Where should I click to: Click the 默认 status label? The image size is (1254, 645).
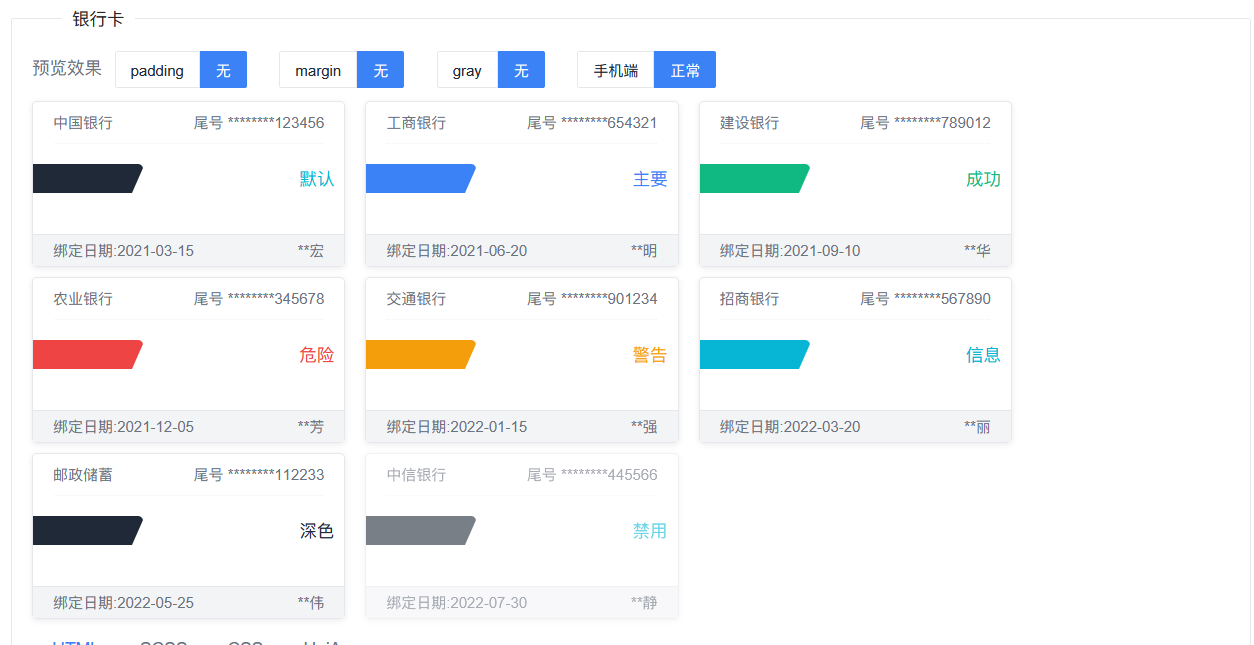[x=317, y=179]
